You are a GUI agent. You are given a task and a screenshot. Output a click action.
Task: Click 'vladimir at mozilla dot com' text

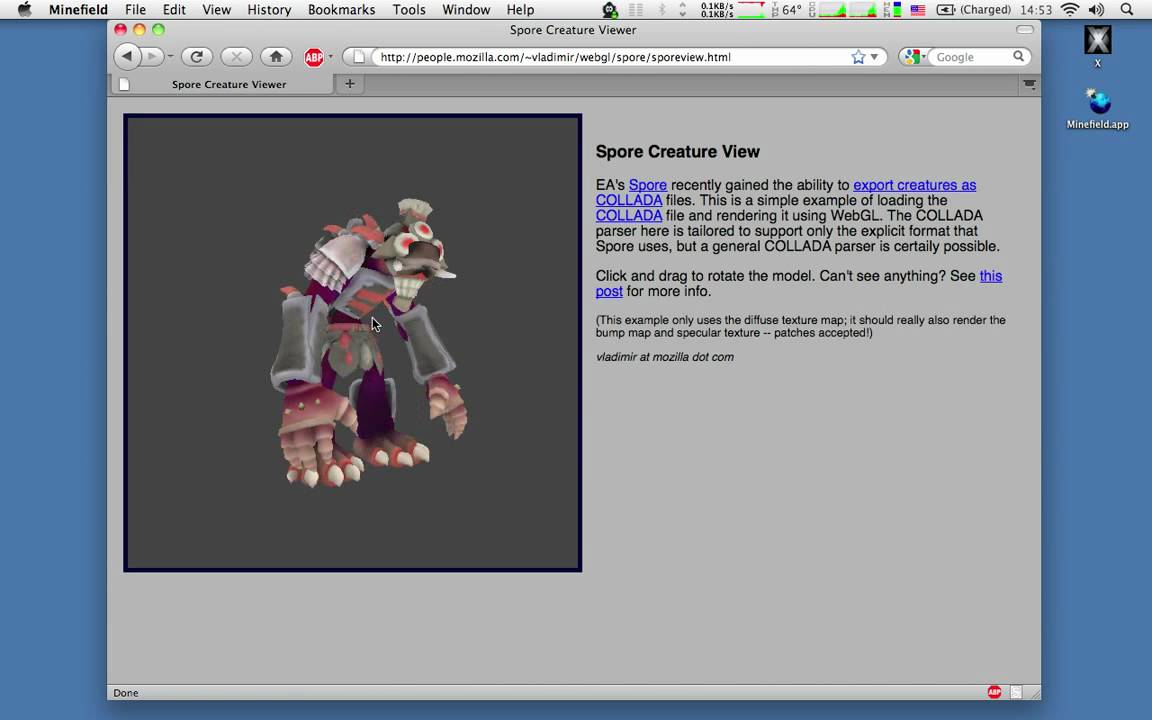[665, 357]
